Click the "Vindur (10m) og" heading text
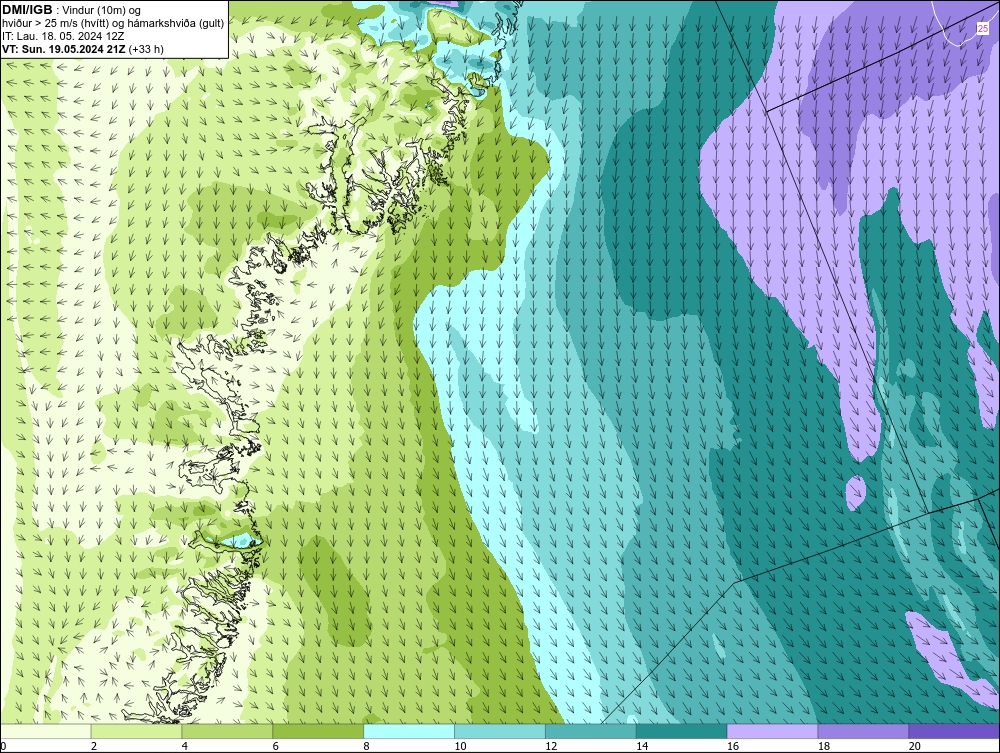 (102, 10)
